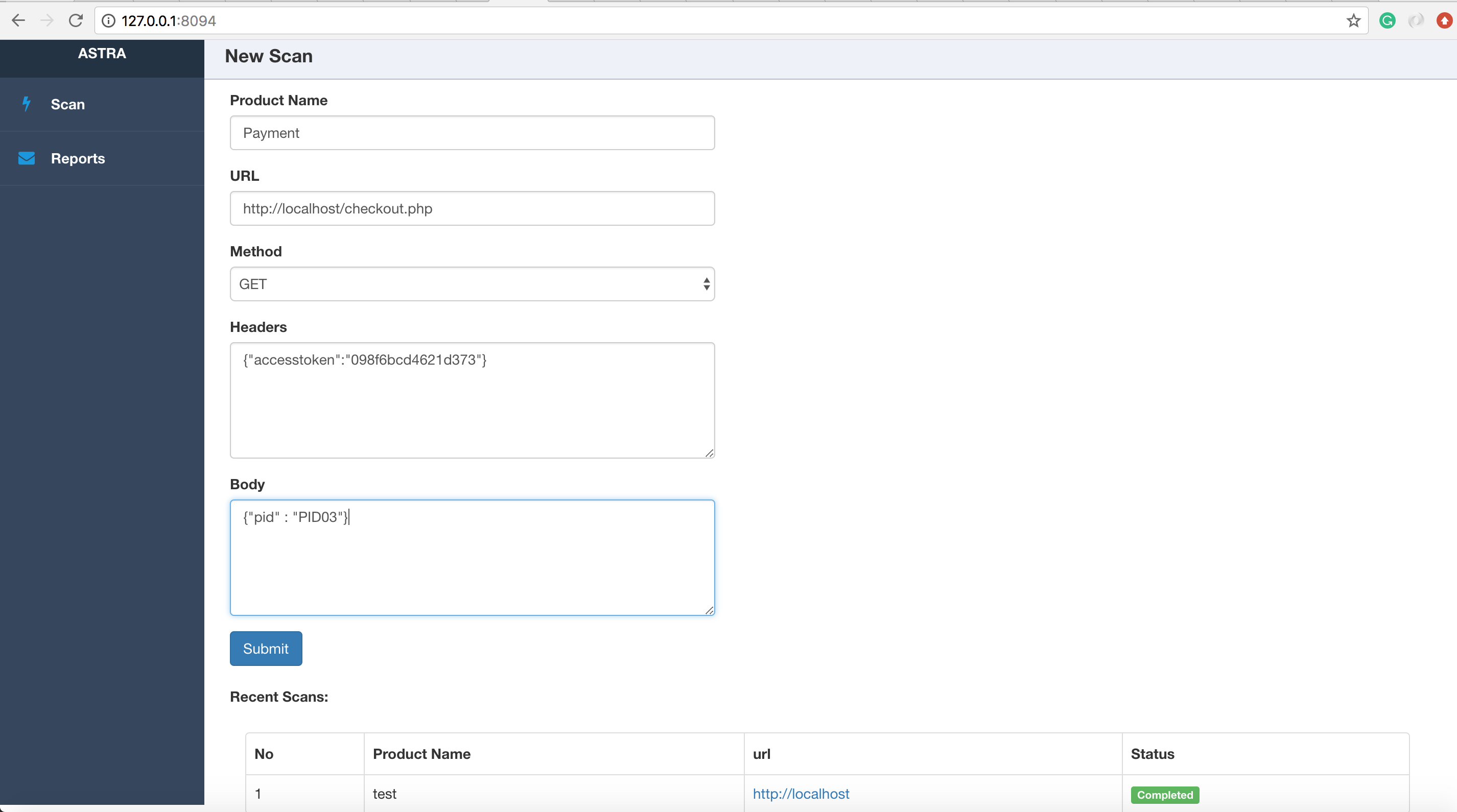Reload the page with refresh icon
The image size is (1457, 812).
(76, 21)
